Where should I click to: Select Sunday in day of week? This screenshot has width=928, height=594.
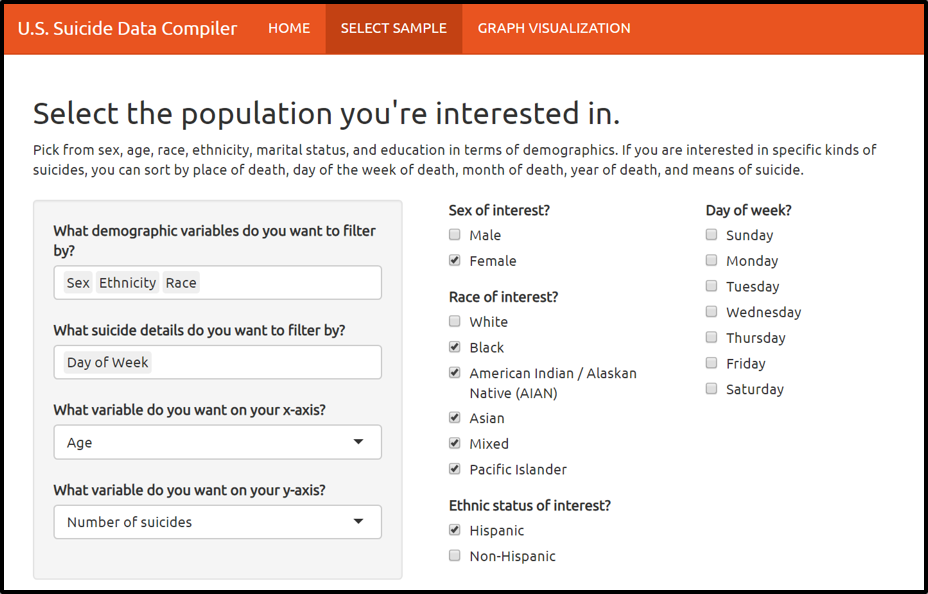tap(712, 235)
